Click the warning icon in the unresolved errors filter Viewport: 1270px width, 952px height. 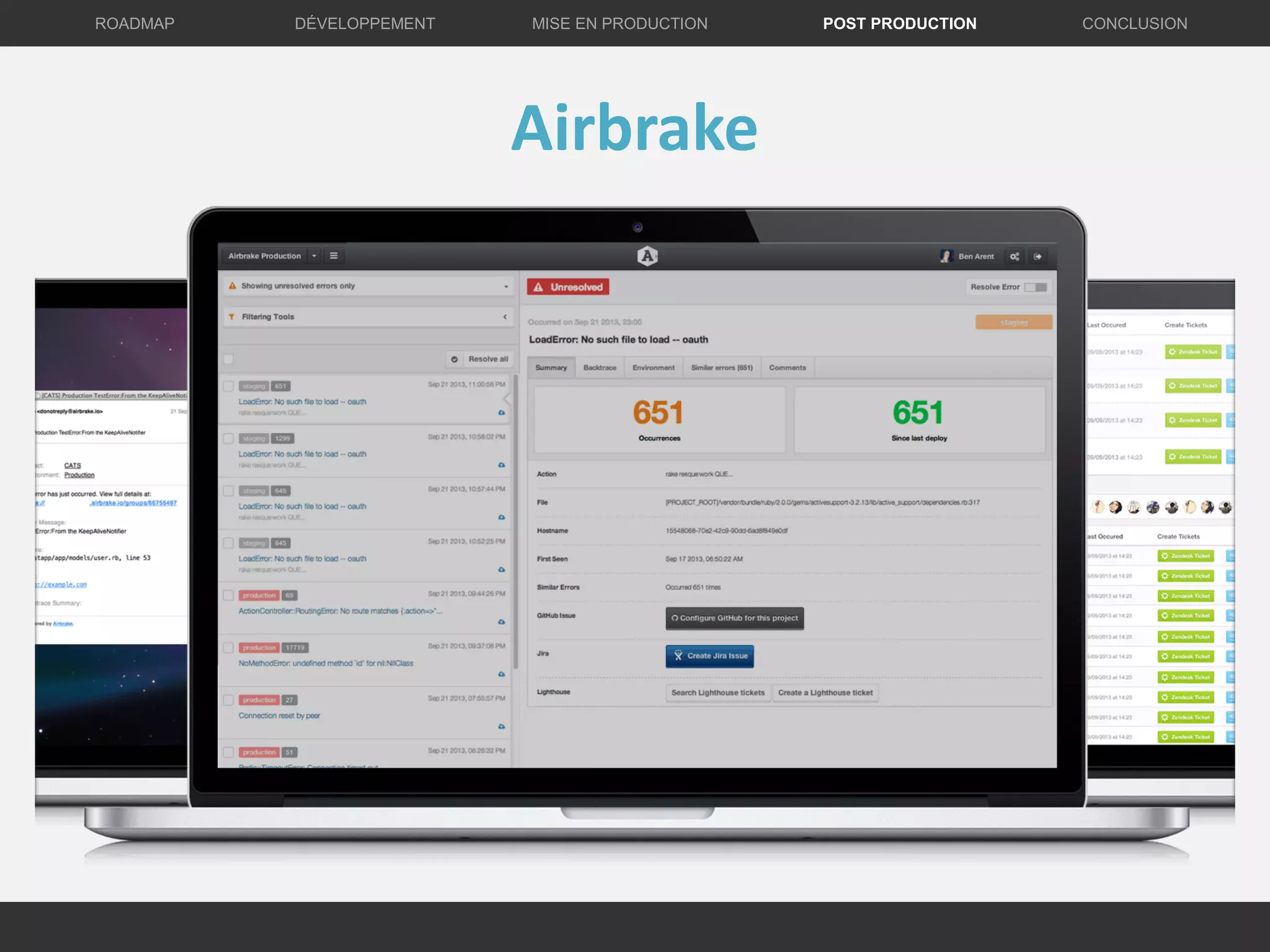tap(233, 286)
